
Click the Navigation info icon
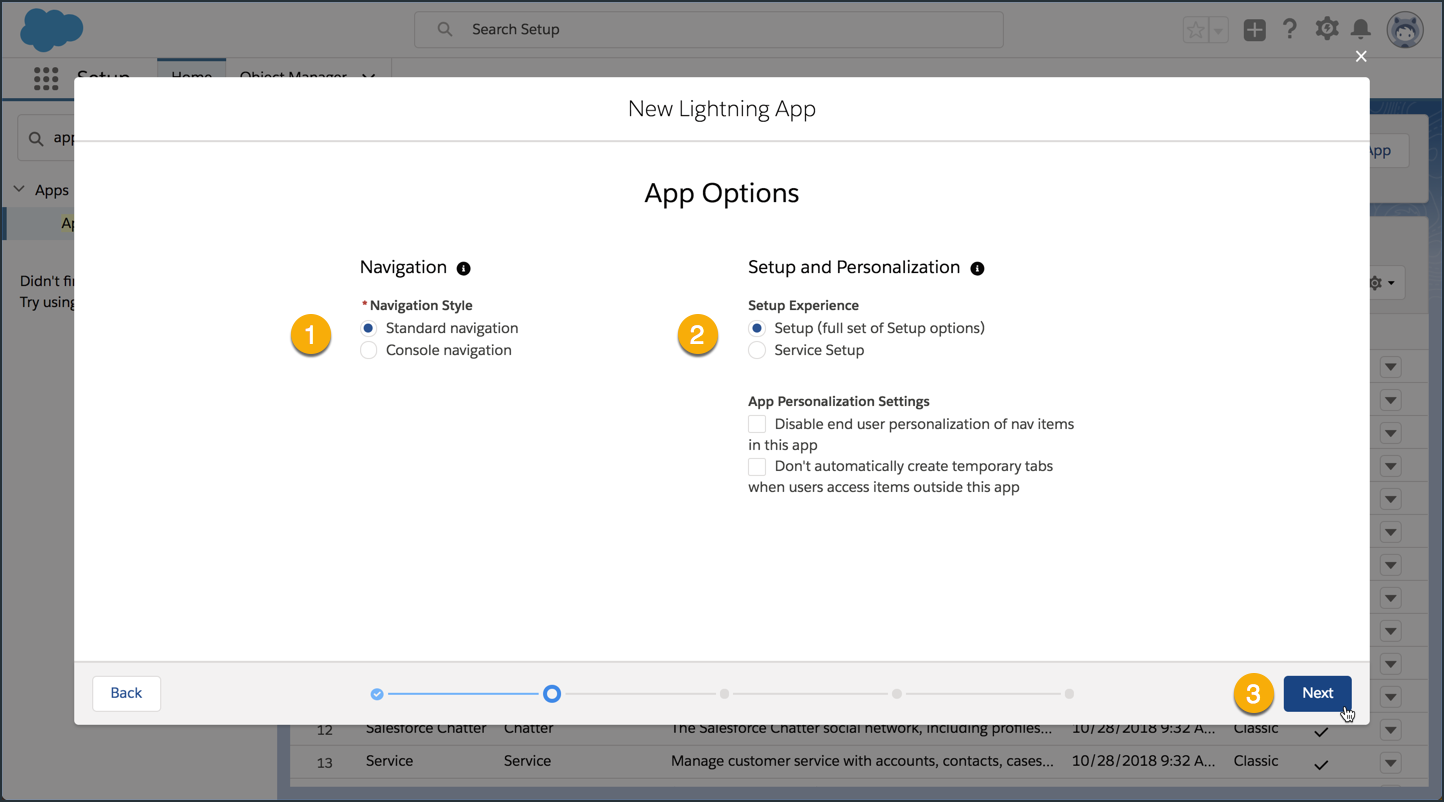click(x=463, y=268)
